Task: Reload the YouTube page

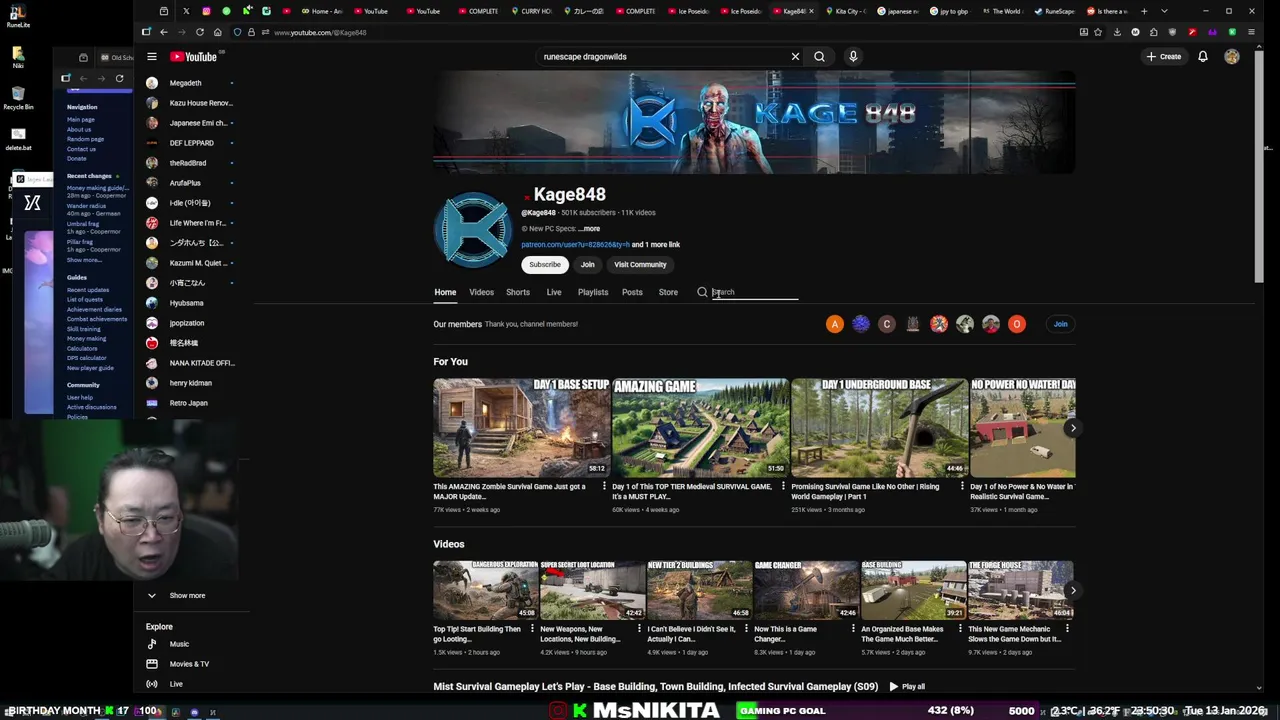Action: pyautogui.click(x=200, y=32)
